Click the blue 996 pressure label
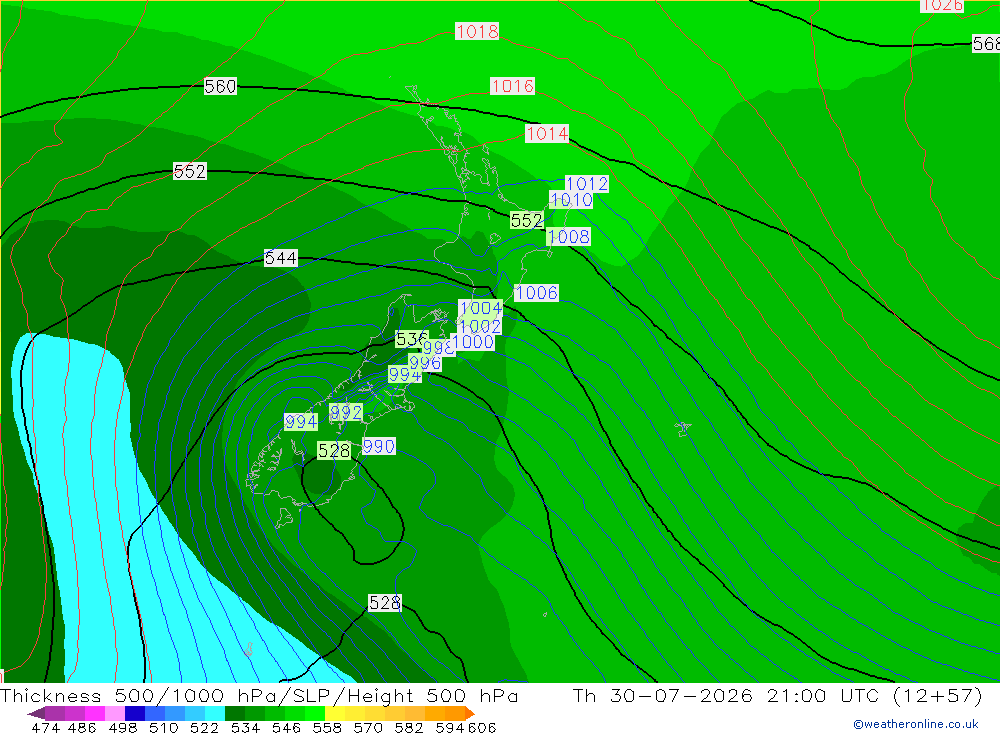This screenshot has height=733, width=1000. [x=425, y=363]
